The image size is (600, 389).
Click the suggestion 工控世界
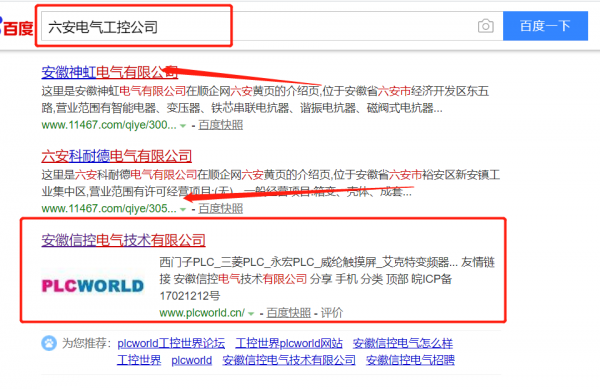click(x=139, y=360)
